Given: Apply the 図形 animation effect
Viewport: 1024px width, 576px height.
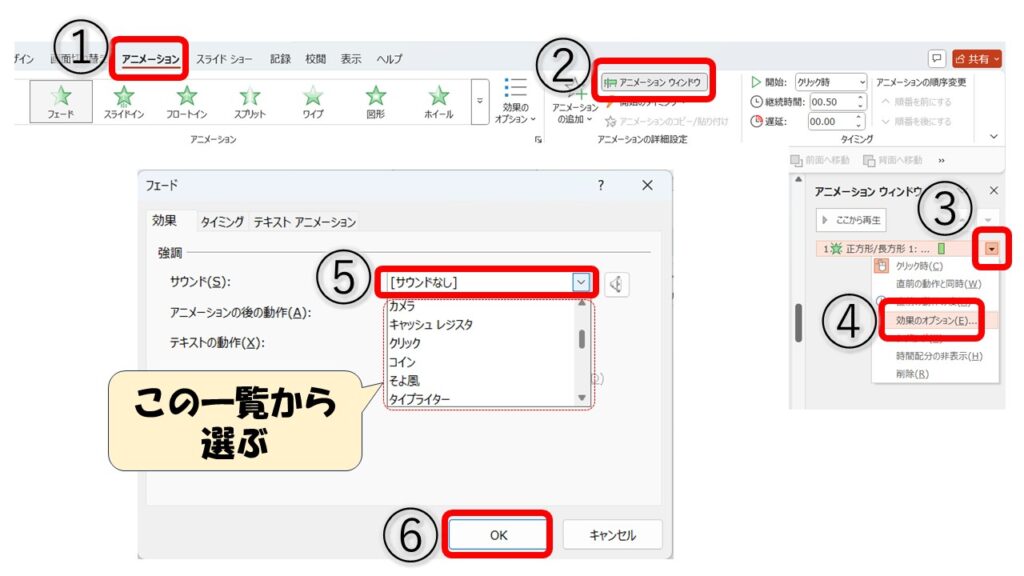Looking at the screenshot, I should pyautogui.click(x=375, y=102).
